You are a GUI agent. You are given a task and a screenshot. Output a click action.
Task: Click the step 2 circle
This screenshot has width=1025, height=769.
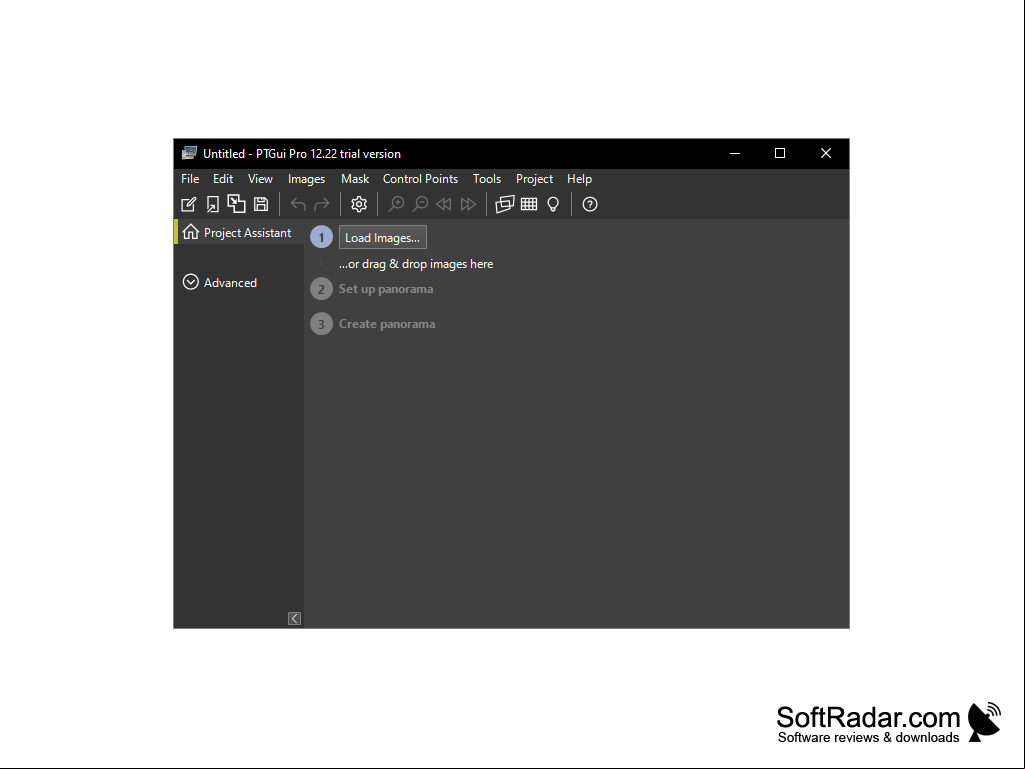[322, 288]
